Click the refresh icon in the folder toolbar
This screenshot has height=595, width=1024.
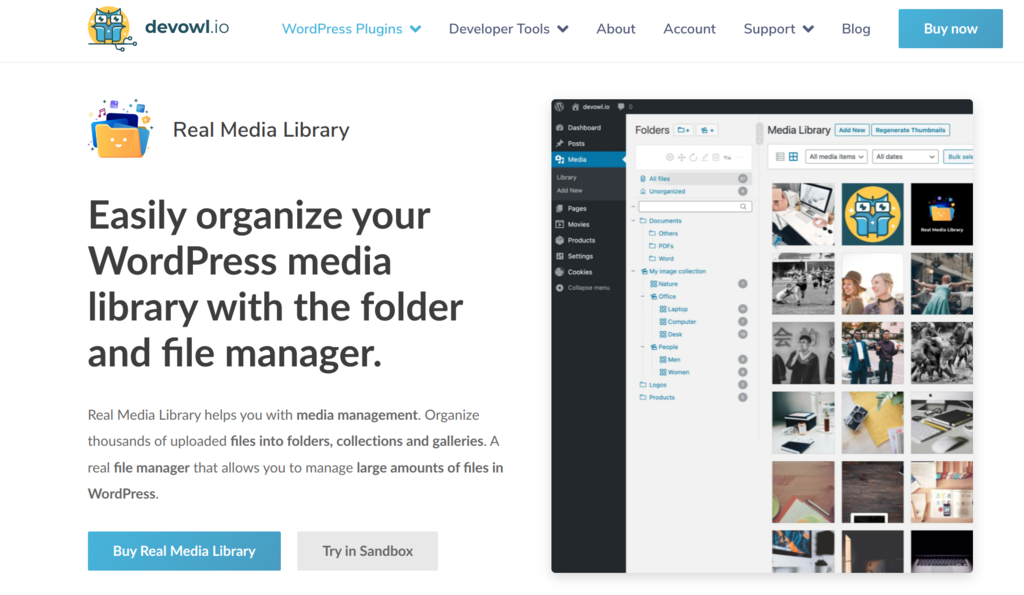tap(694, 157)
